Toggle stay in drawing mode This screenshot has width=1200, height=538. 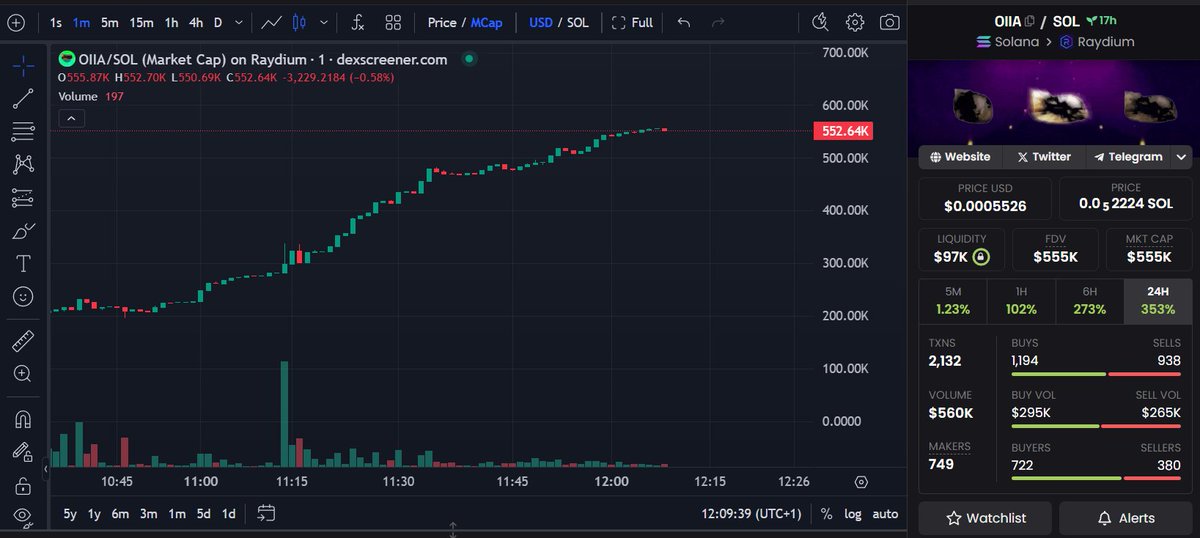click(x=23, y=452)
